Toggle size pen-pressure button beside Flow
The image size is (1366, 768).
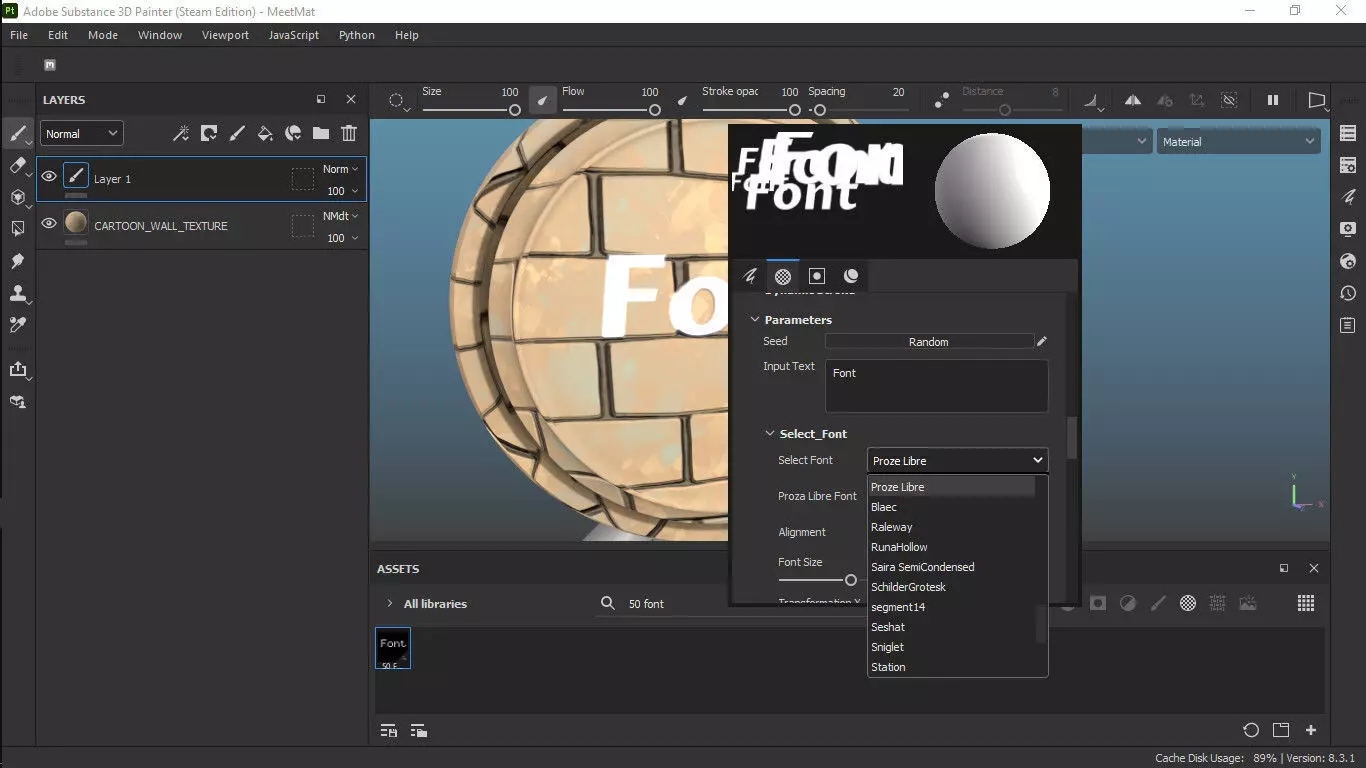click(x=543, y=100)
